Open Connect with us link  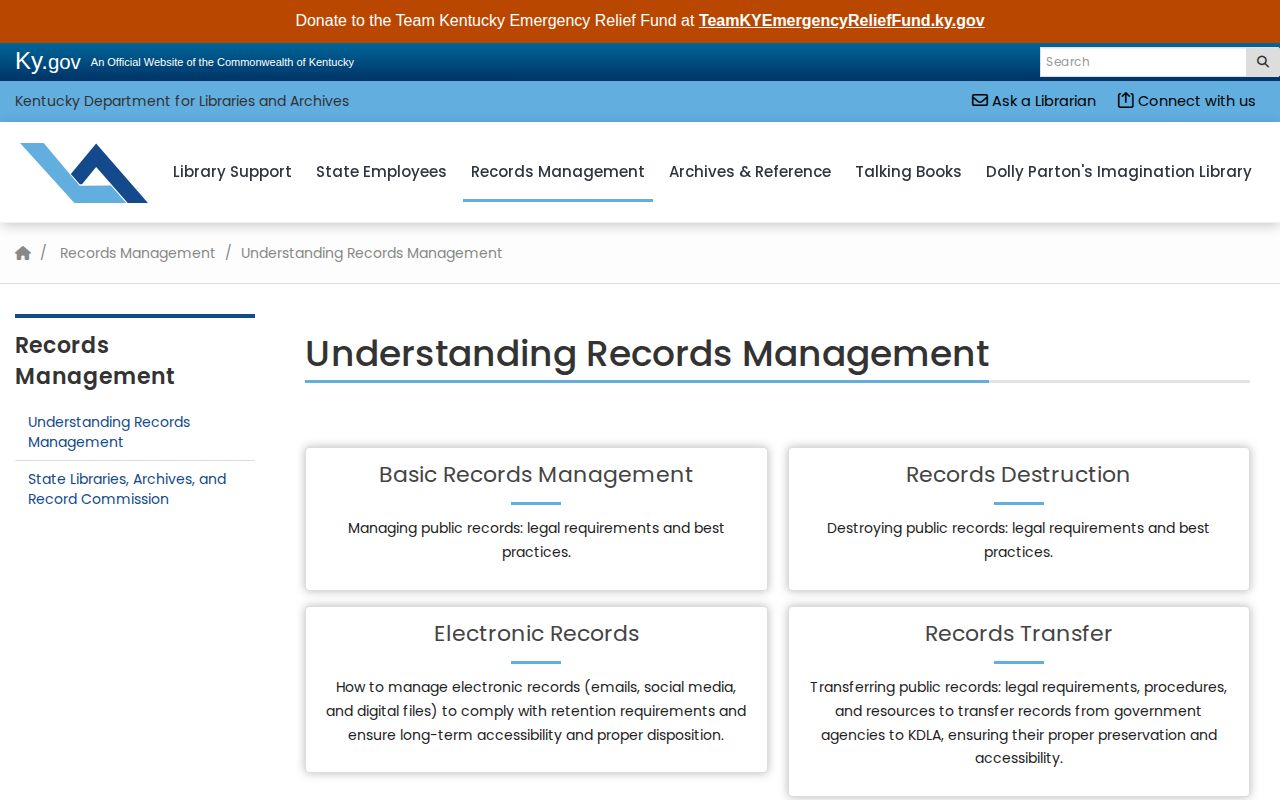point(1186,101)
